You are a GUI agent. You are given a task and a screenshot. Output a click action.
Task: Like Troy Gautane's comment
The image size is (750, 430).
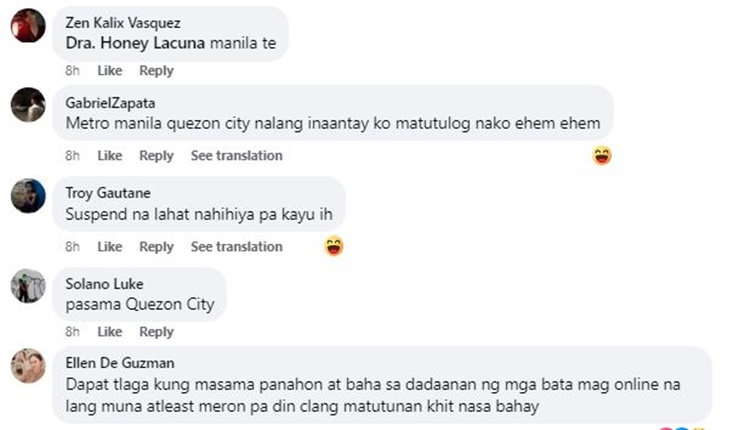[110, 246]
